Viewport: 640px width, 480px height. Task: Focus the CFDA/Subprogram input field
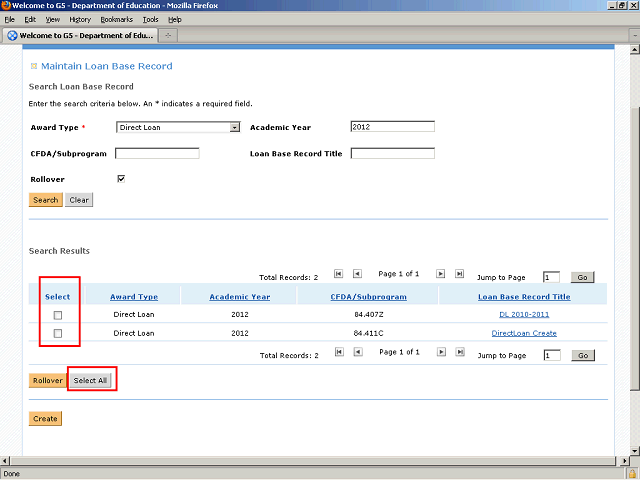click(157, 153)
